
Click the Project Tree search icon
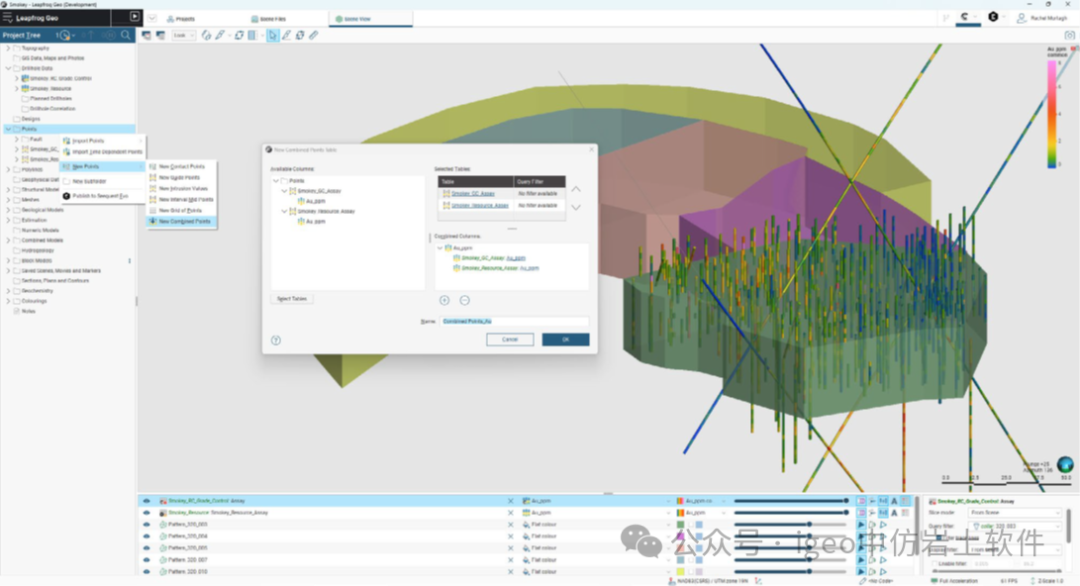(126, 35)
